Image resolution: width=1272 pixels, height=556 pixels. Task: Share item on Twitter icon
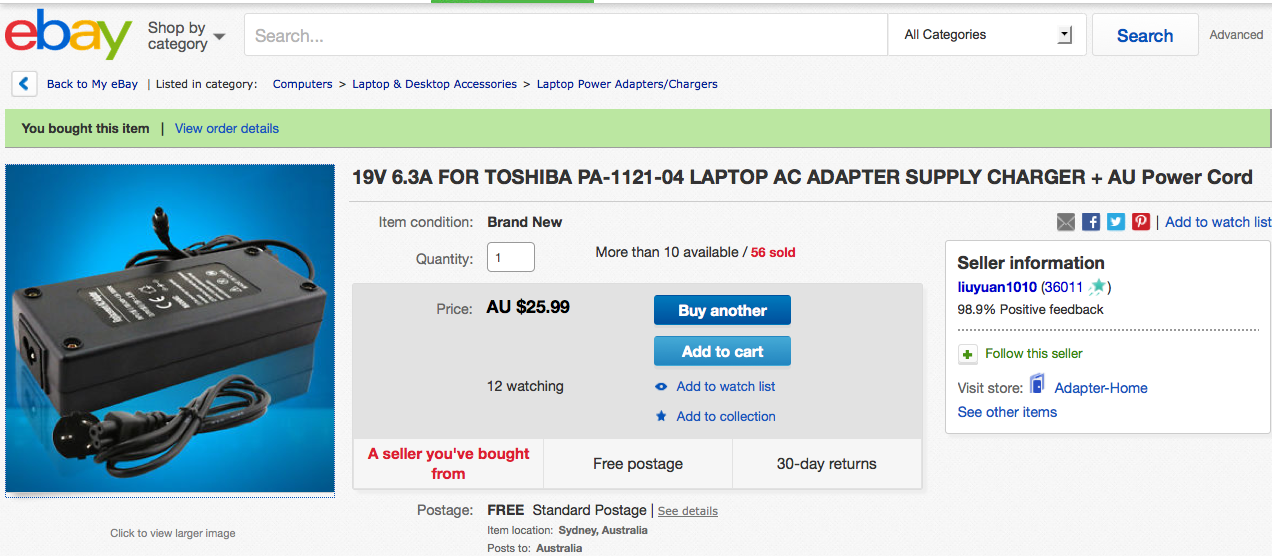1116,222
